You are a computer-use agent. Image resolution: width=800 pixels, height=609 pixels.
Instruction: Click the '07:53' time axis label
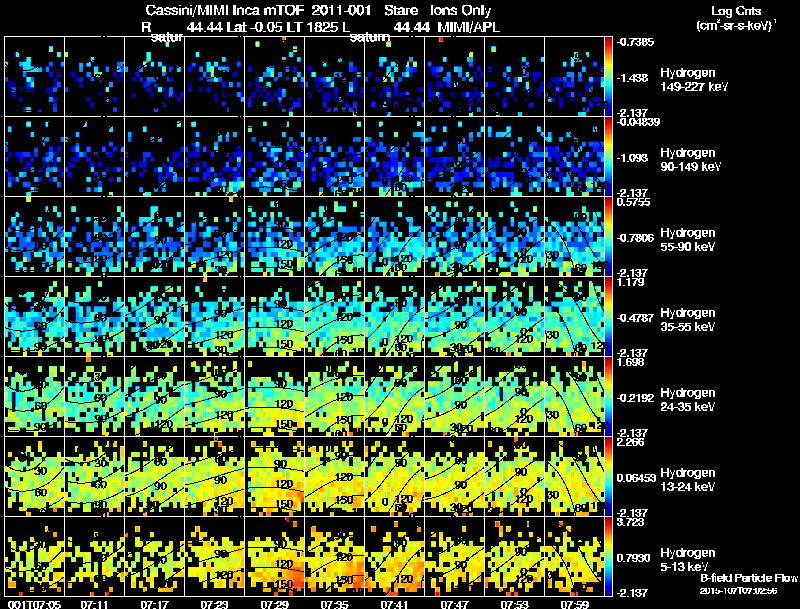pos(514,604)
